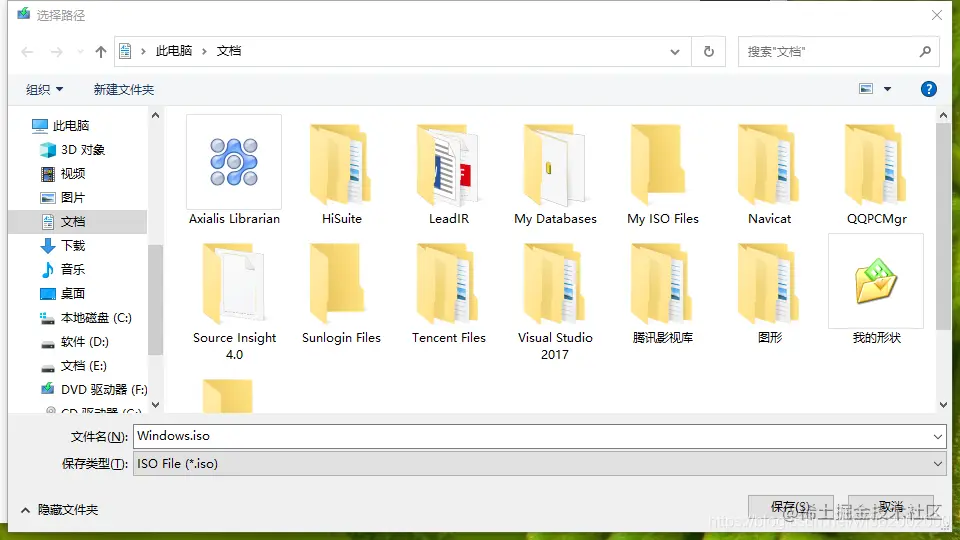The width and height of the screenshot is (960, 540).
Task: Click 此电脑 breadcrumb in address bar
Action: point(174,51)
